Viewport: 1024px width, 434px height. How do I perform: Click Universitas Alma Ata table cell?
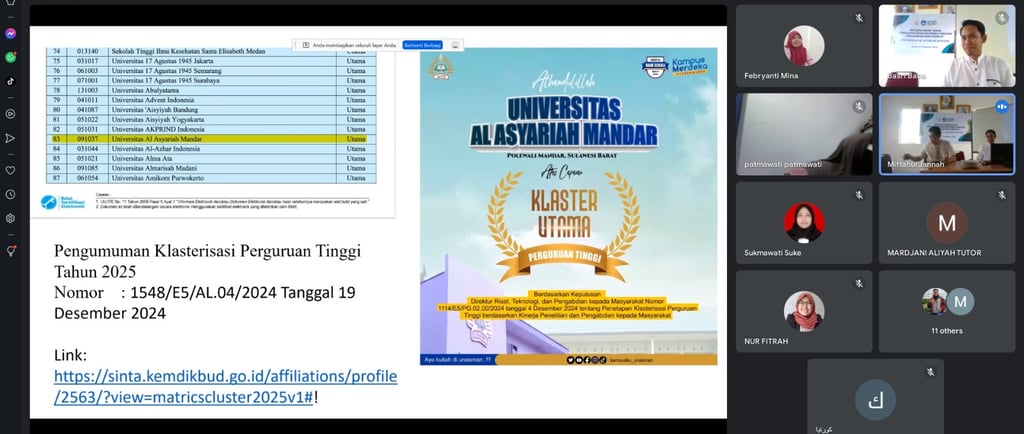(x=223, y=159)
